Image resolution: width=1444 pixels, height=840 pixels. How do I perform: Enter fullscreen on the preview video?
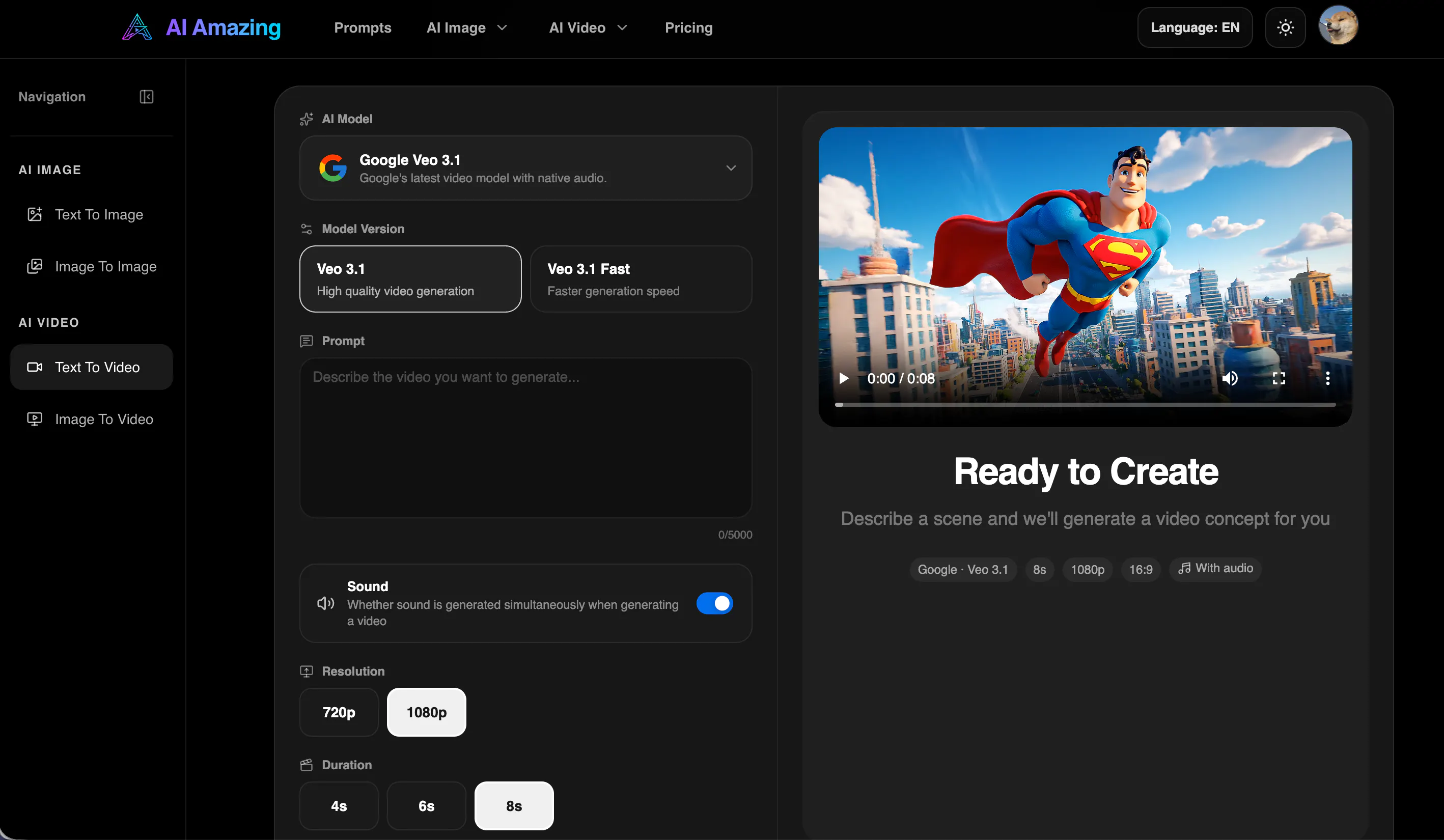1279,378
